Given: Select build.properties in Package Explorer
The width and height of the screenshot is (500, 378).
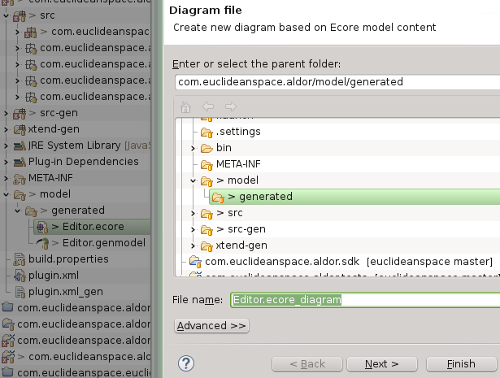Looking at the screenshot, I should click(x=68, y=259).
